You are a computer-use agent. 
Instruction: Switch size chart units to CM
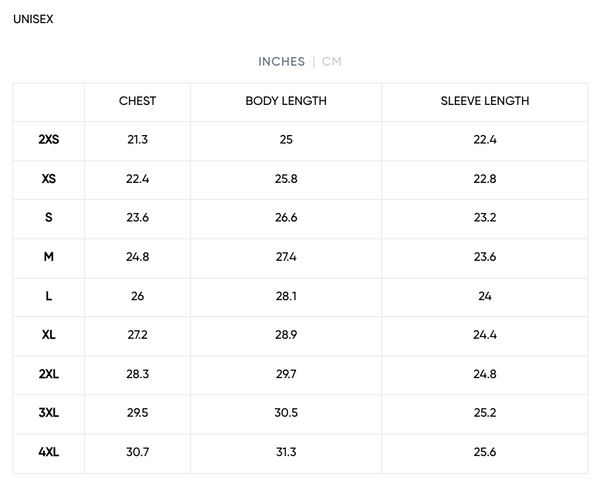click(332, 62)
